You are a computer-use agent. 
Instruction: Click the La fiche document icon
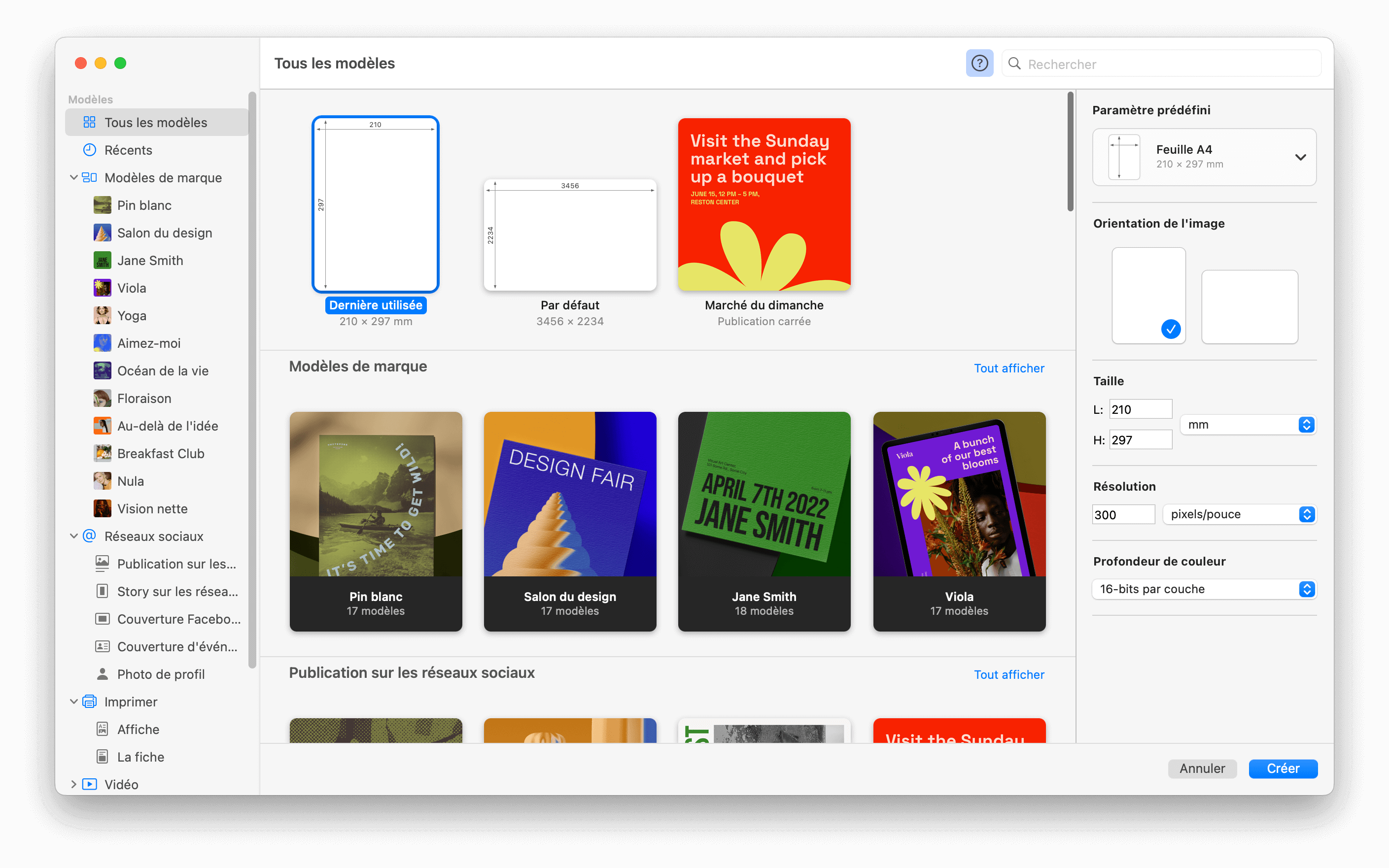pyautogui.click(x=102, y=756)
